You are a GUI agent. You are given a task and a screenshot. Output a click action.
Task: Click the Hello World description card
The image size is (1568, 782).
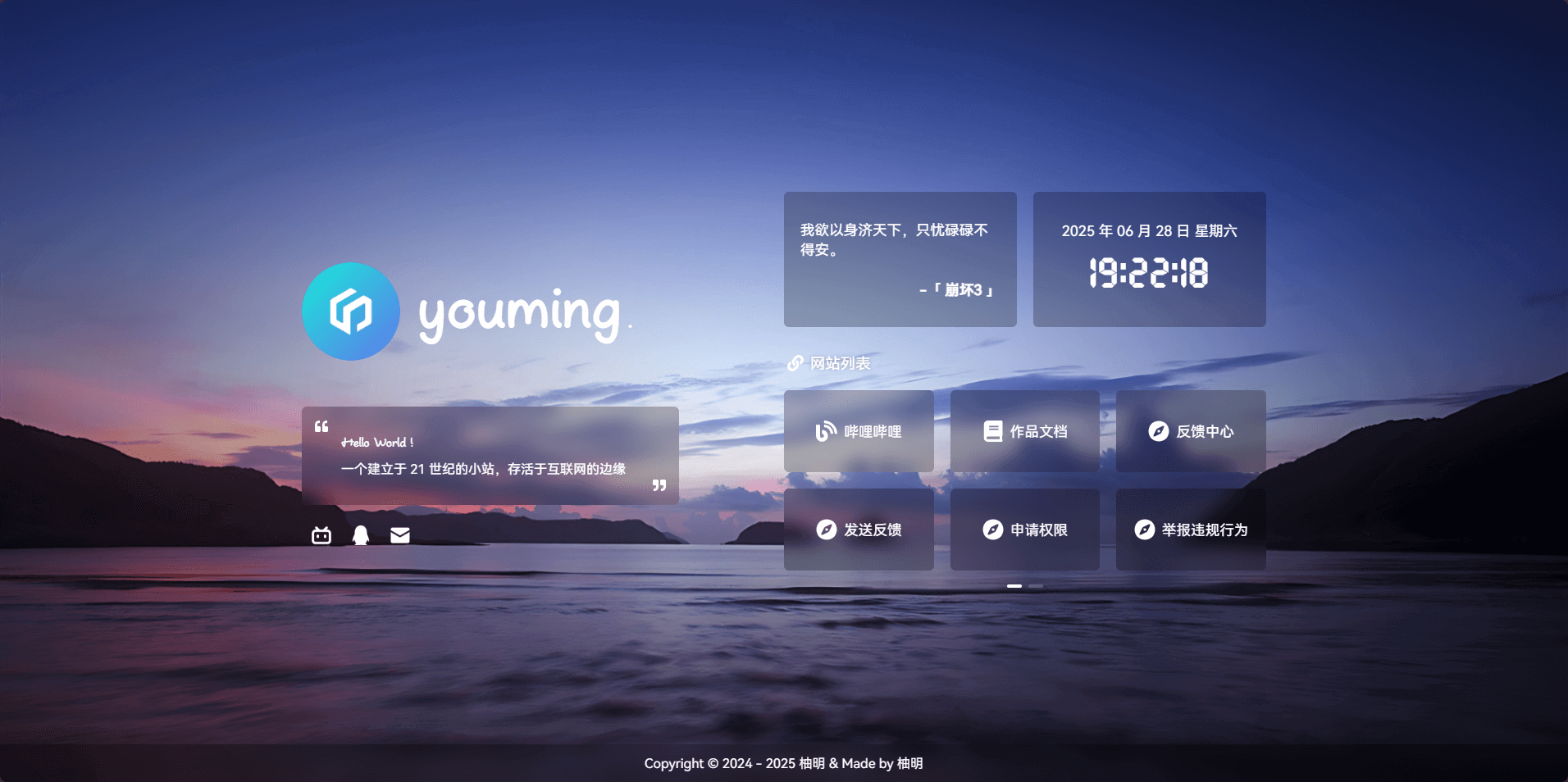tap(490, 456)
